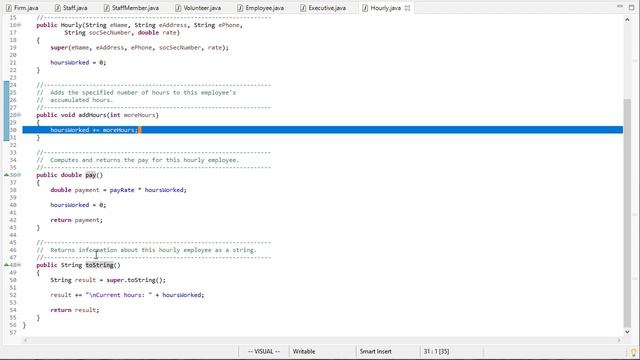Click the Java file icon on Staff.java tab

(58, 8)
